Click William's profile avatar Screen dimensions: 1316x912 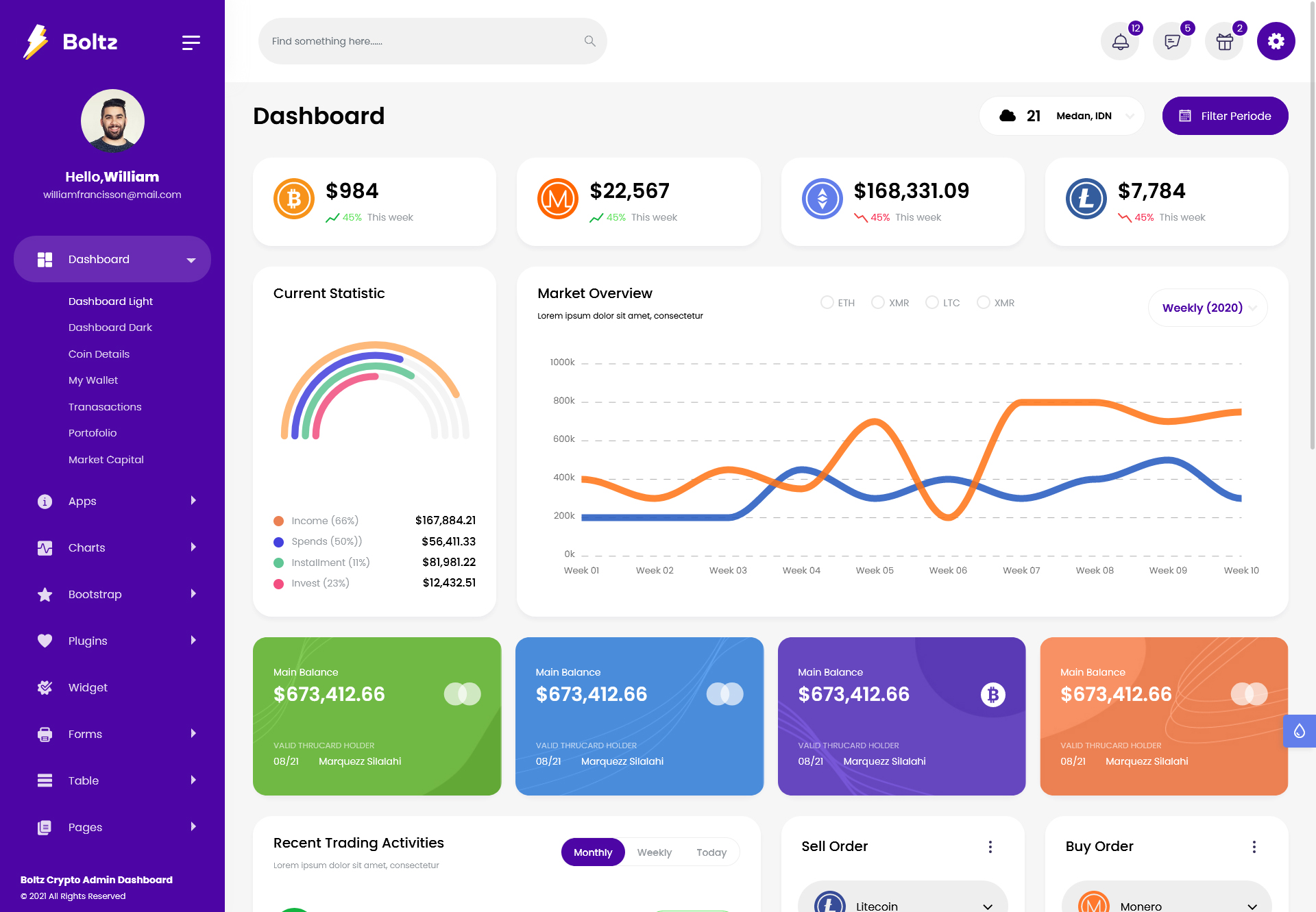tap(112, 121)
